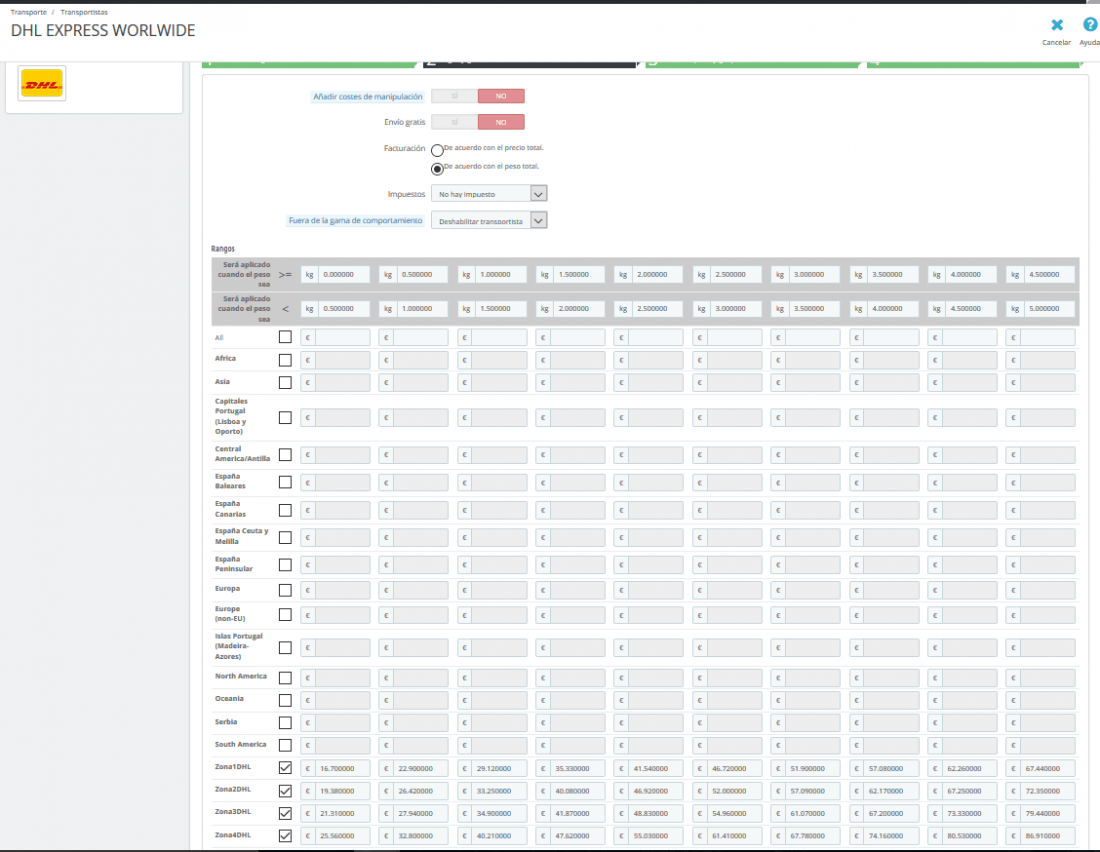Check España Baleares checkbox

285,482
